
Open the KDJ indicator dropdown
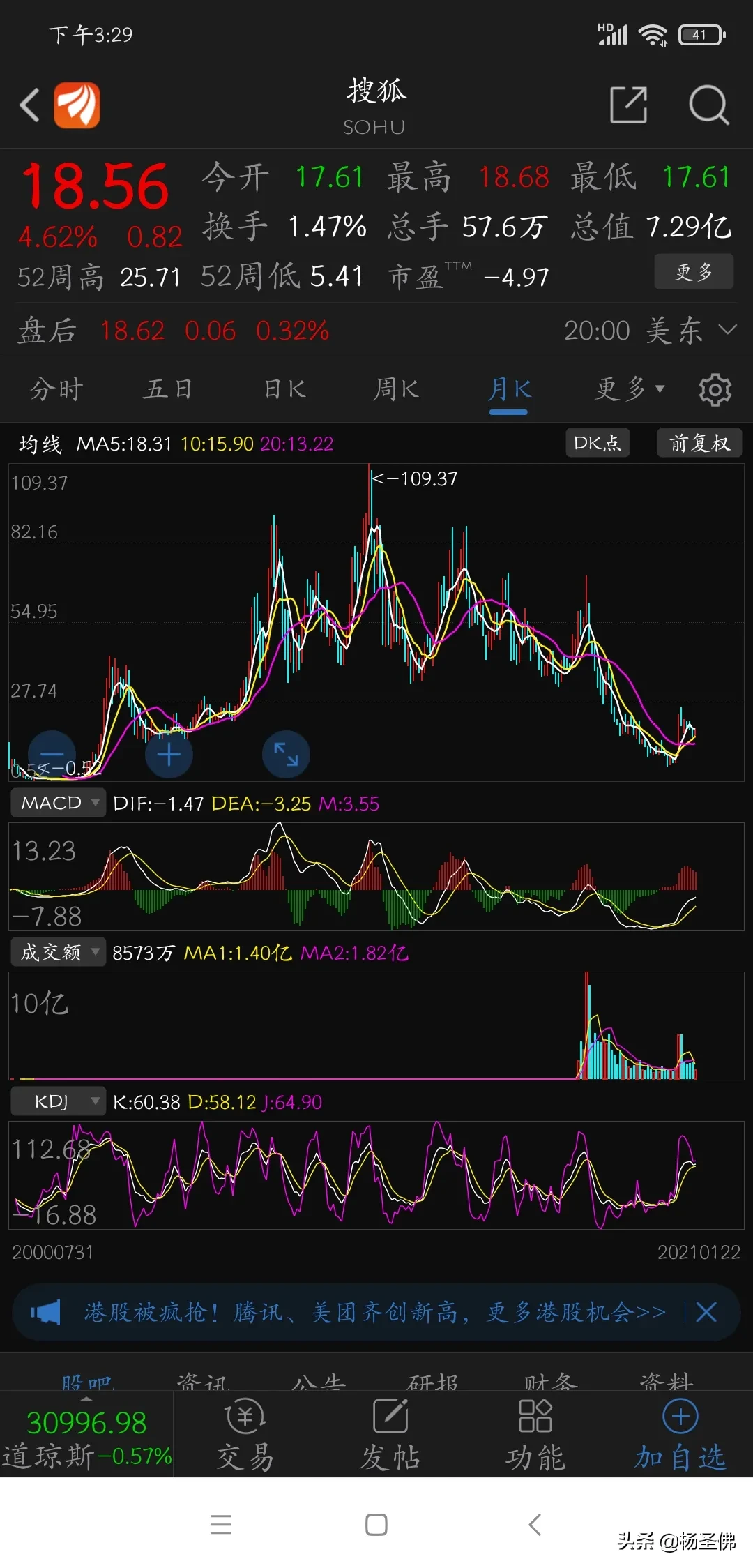(59, 1101)
